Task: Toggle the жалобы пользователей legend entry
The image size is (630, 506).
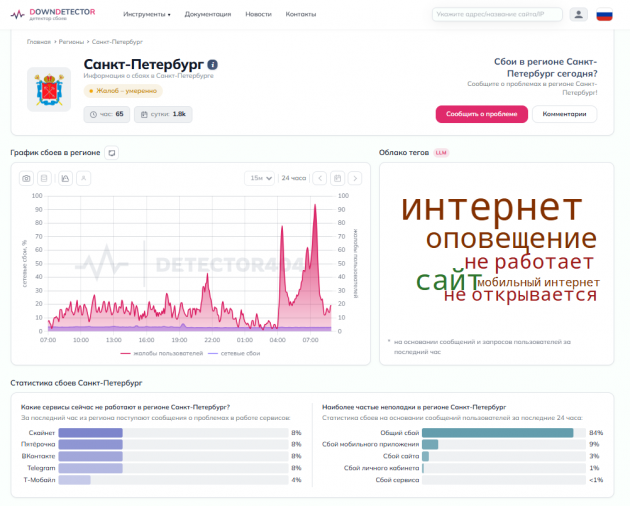Action: pyautogui.click(x=162, y=353)
